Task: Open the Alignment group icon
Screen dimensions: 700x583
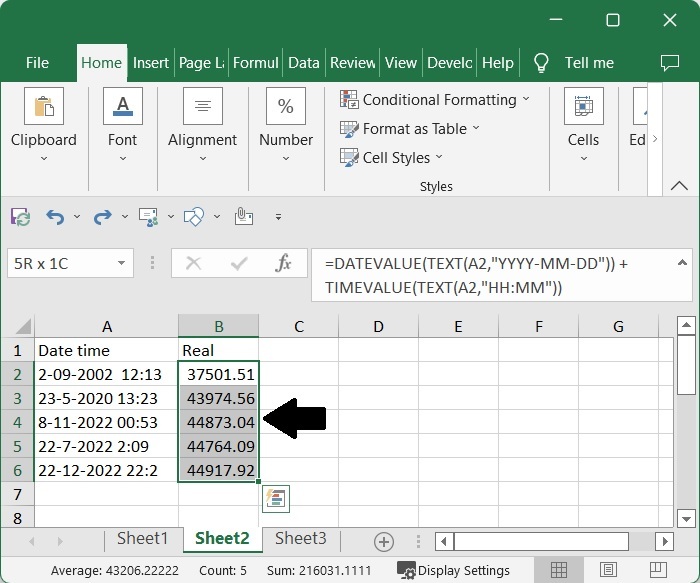Action: [203, 106]
